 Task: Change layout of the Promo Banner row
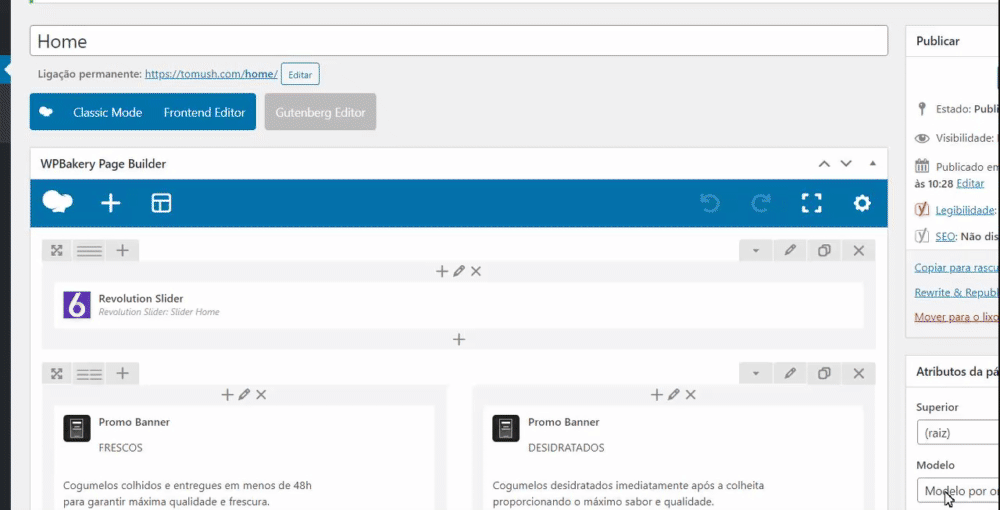coord(89,374)
